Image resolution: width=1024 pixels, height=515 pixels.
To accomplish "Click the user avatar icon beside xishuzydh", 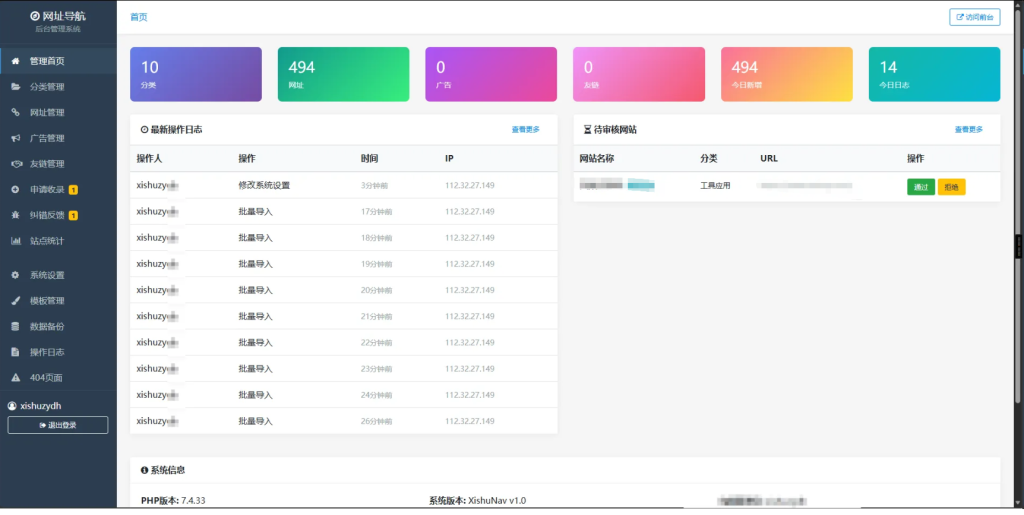I will [12, 405].
